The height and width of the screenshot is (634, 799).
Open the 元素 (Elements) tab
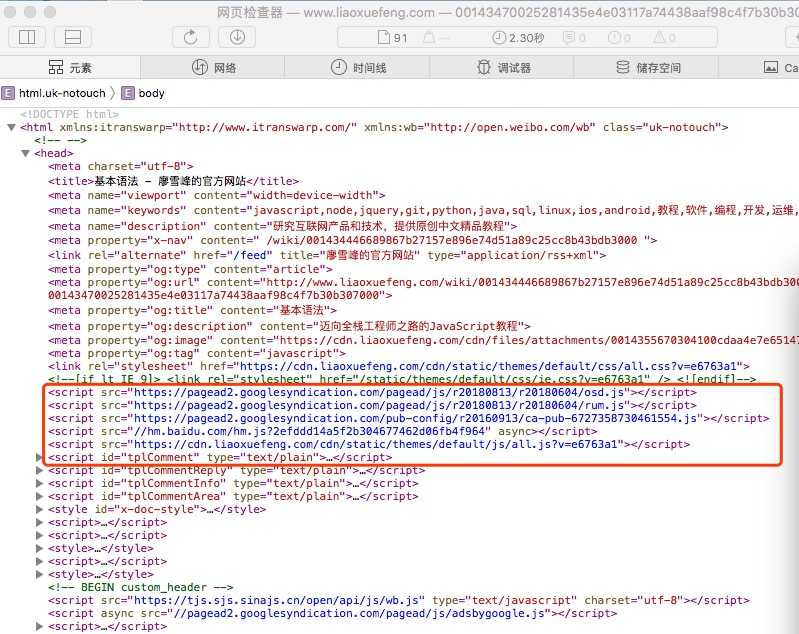click(x=70, y=67)
